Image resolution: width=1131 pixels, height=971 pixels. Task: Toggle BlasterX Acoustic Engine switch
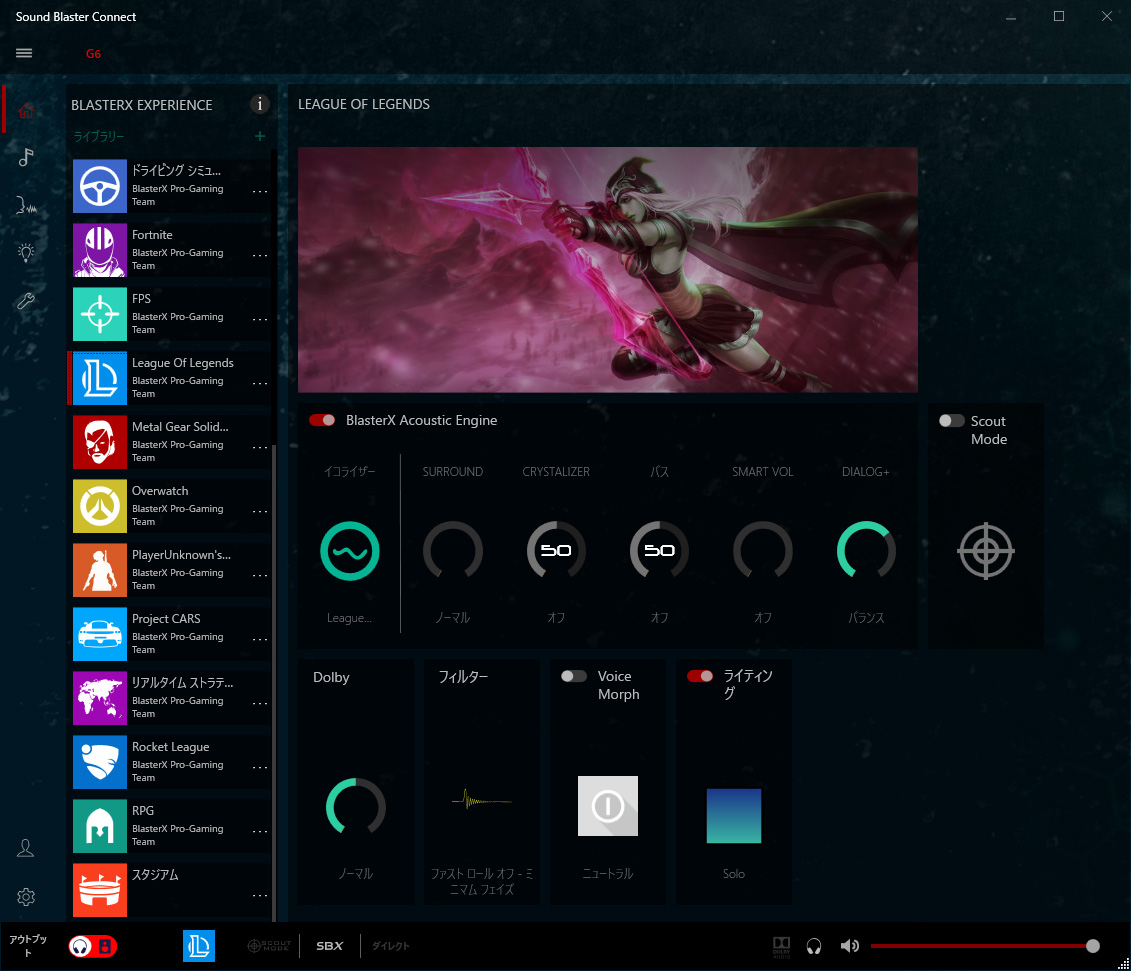[322, 420]
